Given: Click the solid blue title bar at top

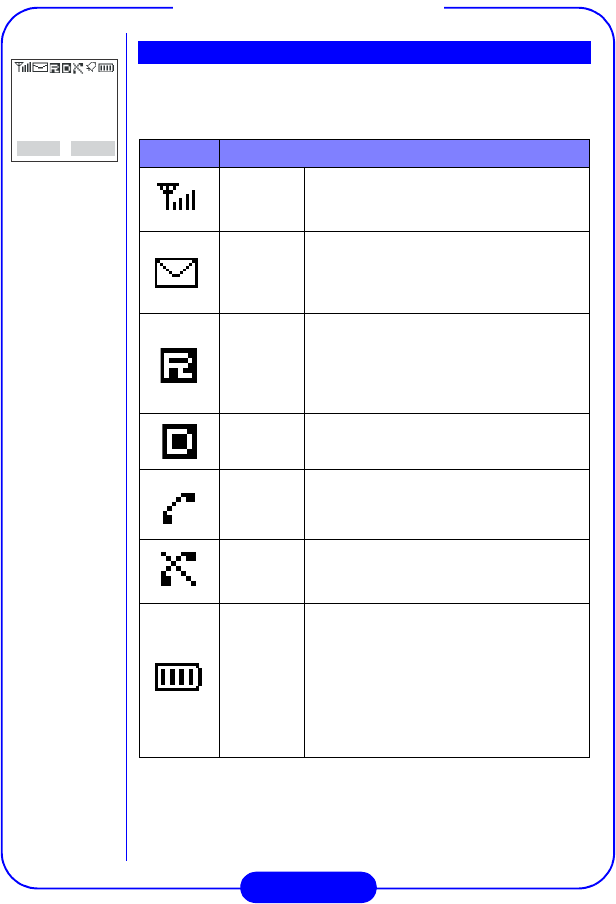Looking at the screenshot, I should click(365, 52).
